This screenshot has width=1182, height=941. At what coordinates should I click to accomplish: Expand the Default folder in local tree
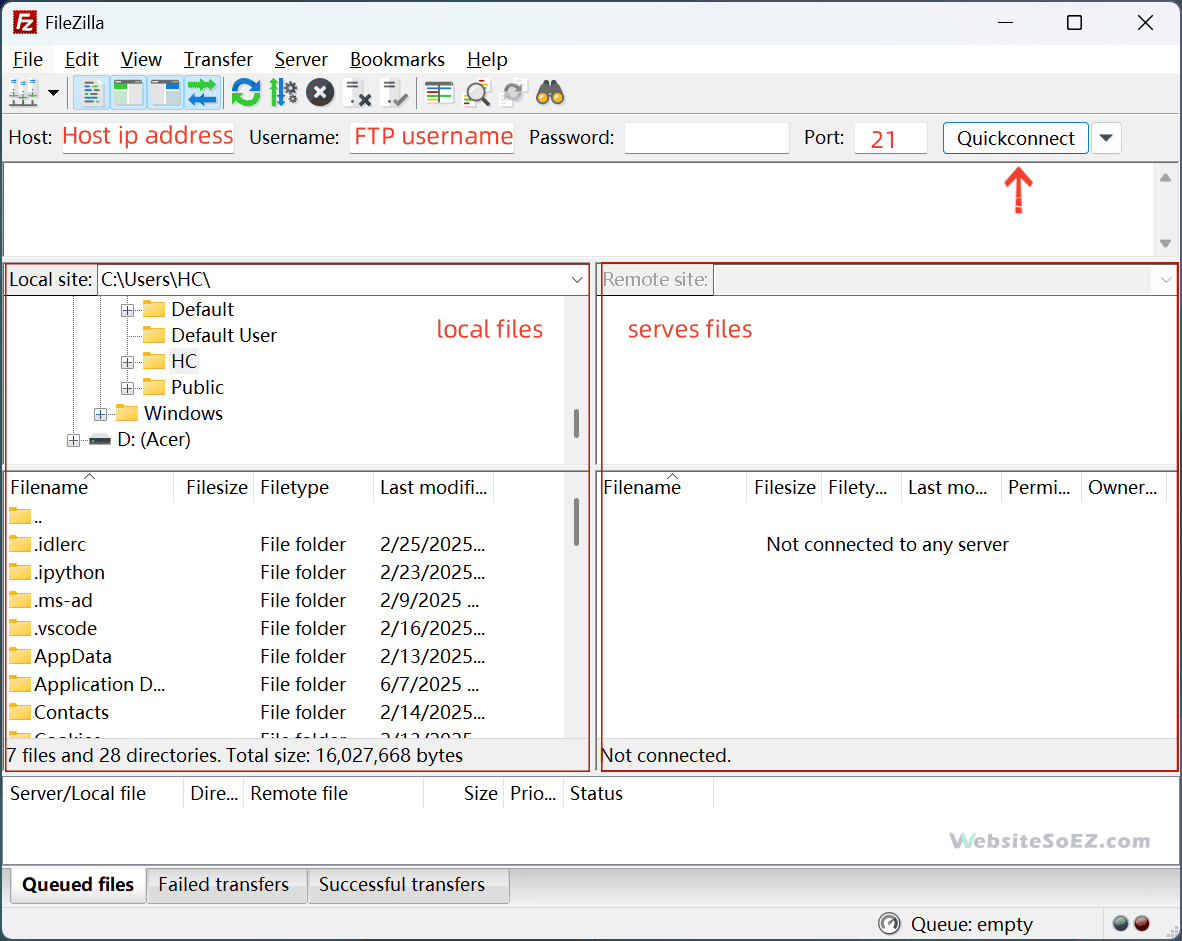pos(127,311)
